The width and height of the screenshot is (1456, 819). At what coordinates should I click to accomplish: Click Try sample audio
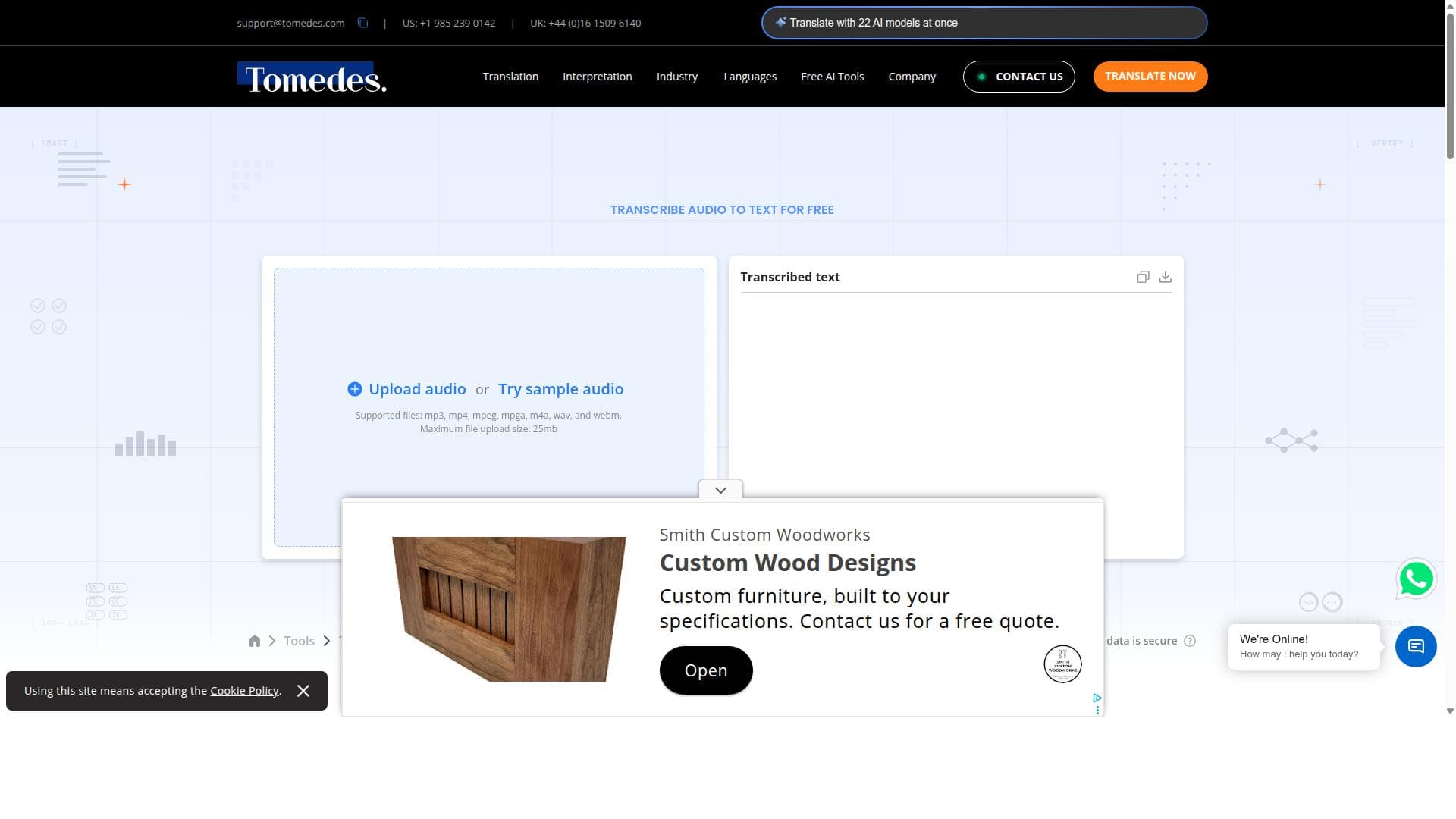[x=560, y=389]
